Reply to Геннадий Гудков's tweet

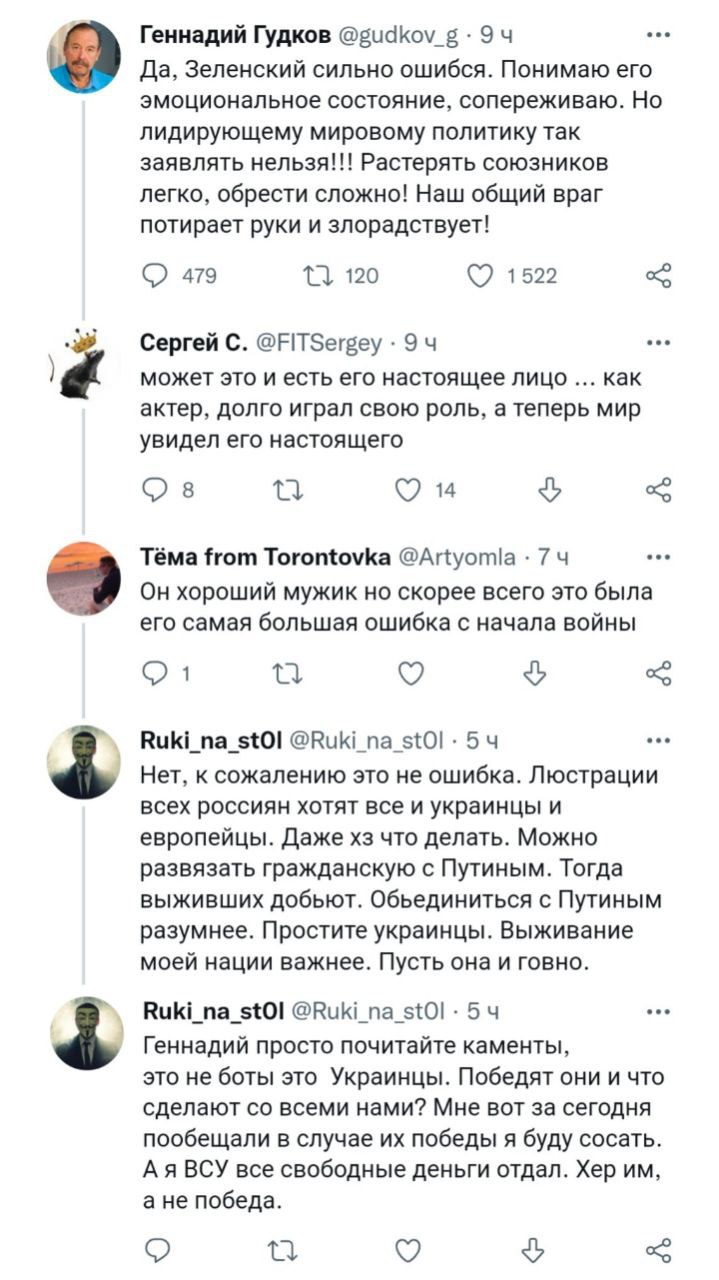(x=158, y=276)
